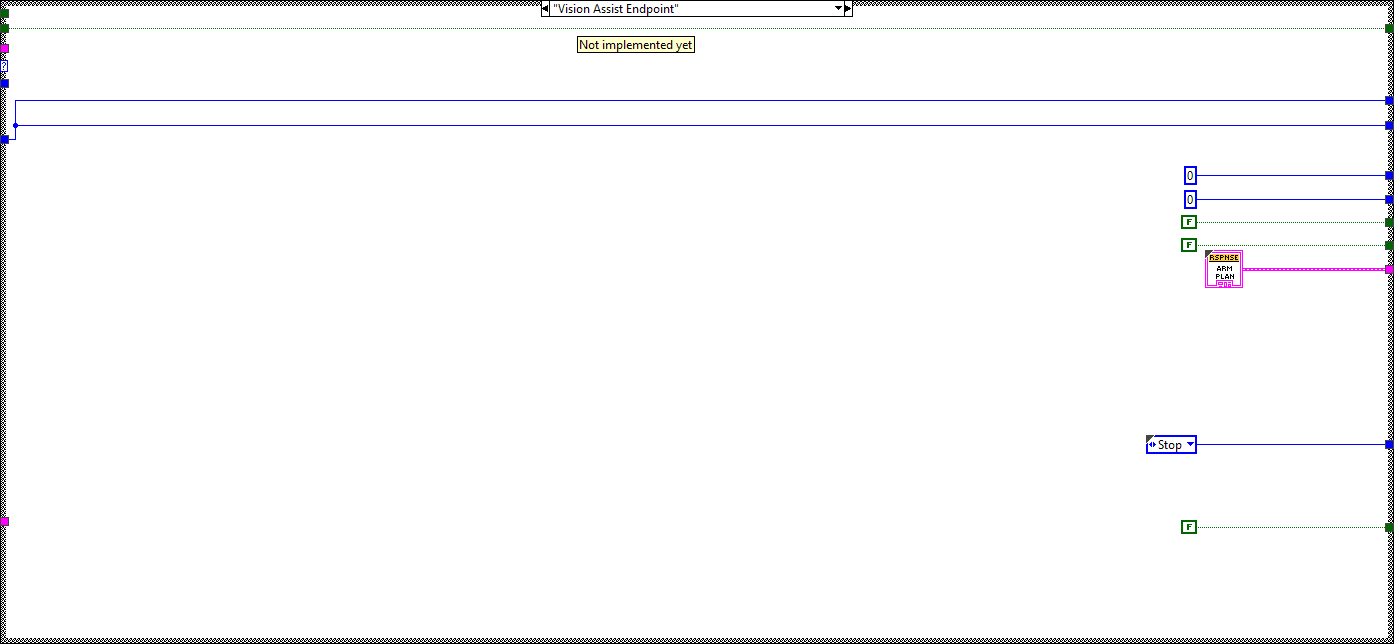Click the lower-left pink input tunnel
The image size is (1394, 644).
[x=4, y=521]
